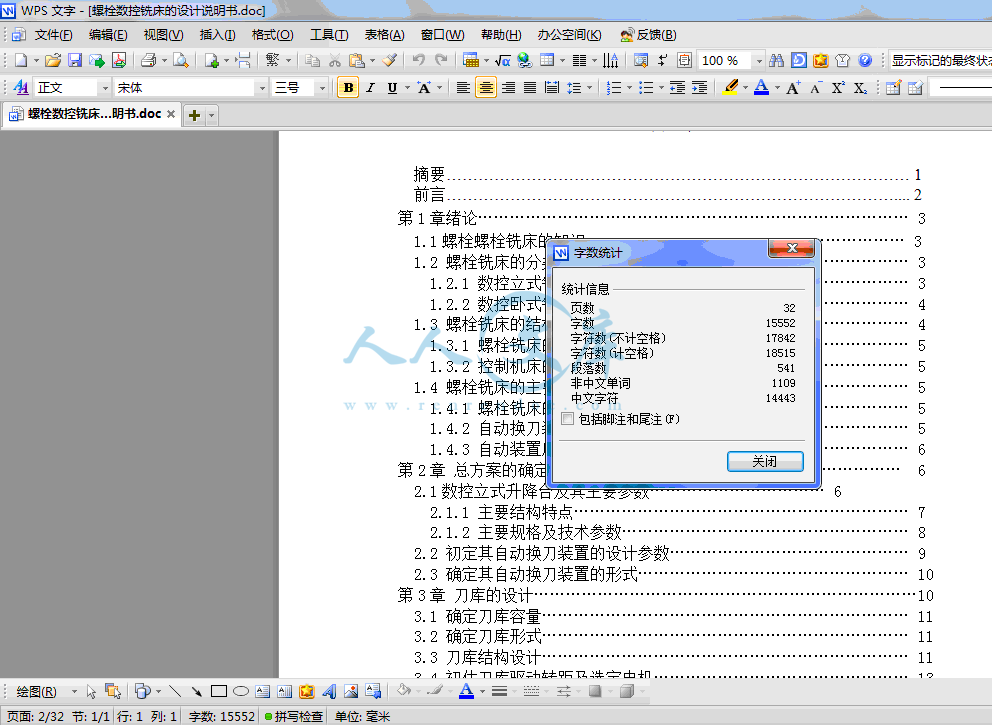992x725 pixels.
Task: Expand the 绘图 drawing menu
Action: pos(44,691)
